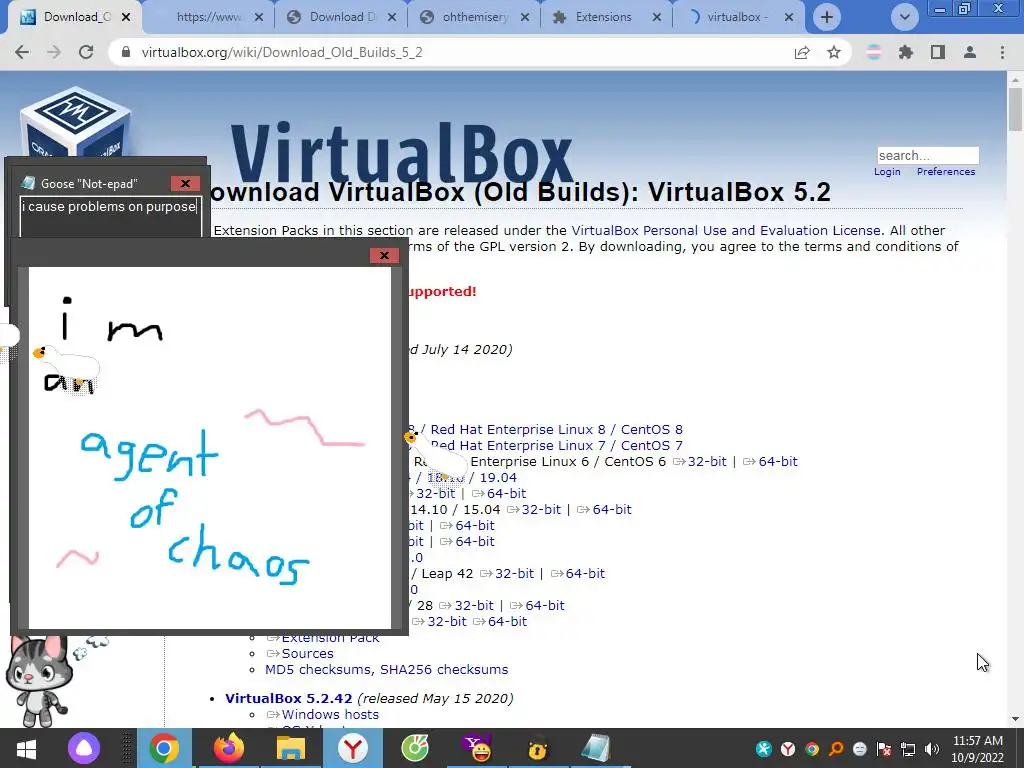Viewport: 1024px width, 768px height.
Task: Open Chrome from the taskbar
Action: [164, 748]
